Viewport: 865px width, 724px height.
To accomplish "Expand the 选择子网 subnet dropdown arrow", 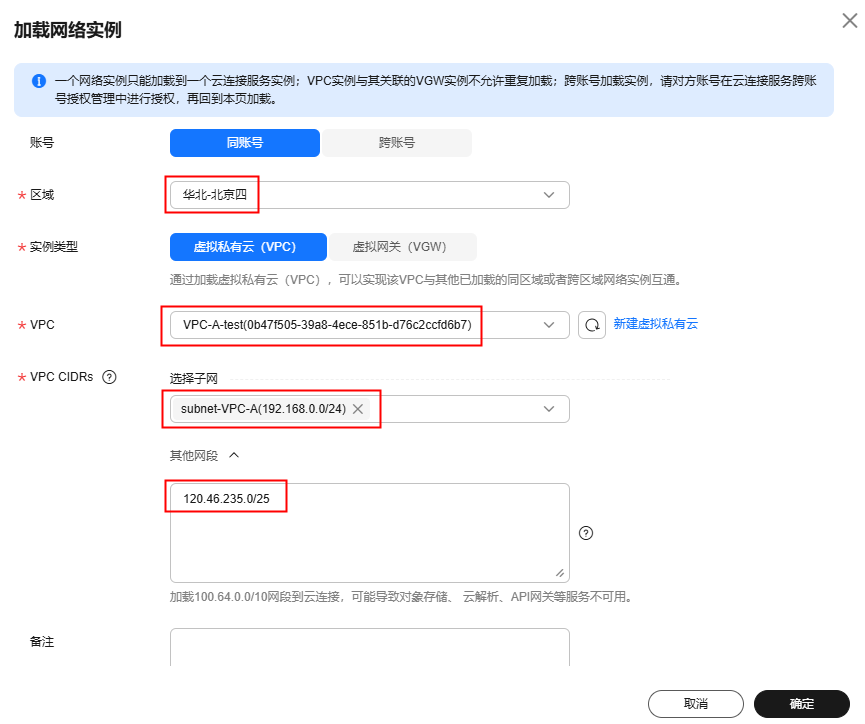I will click(x=549, y=409).
